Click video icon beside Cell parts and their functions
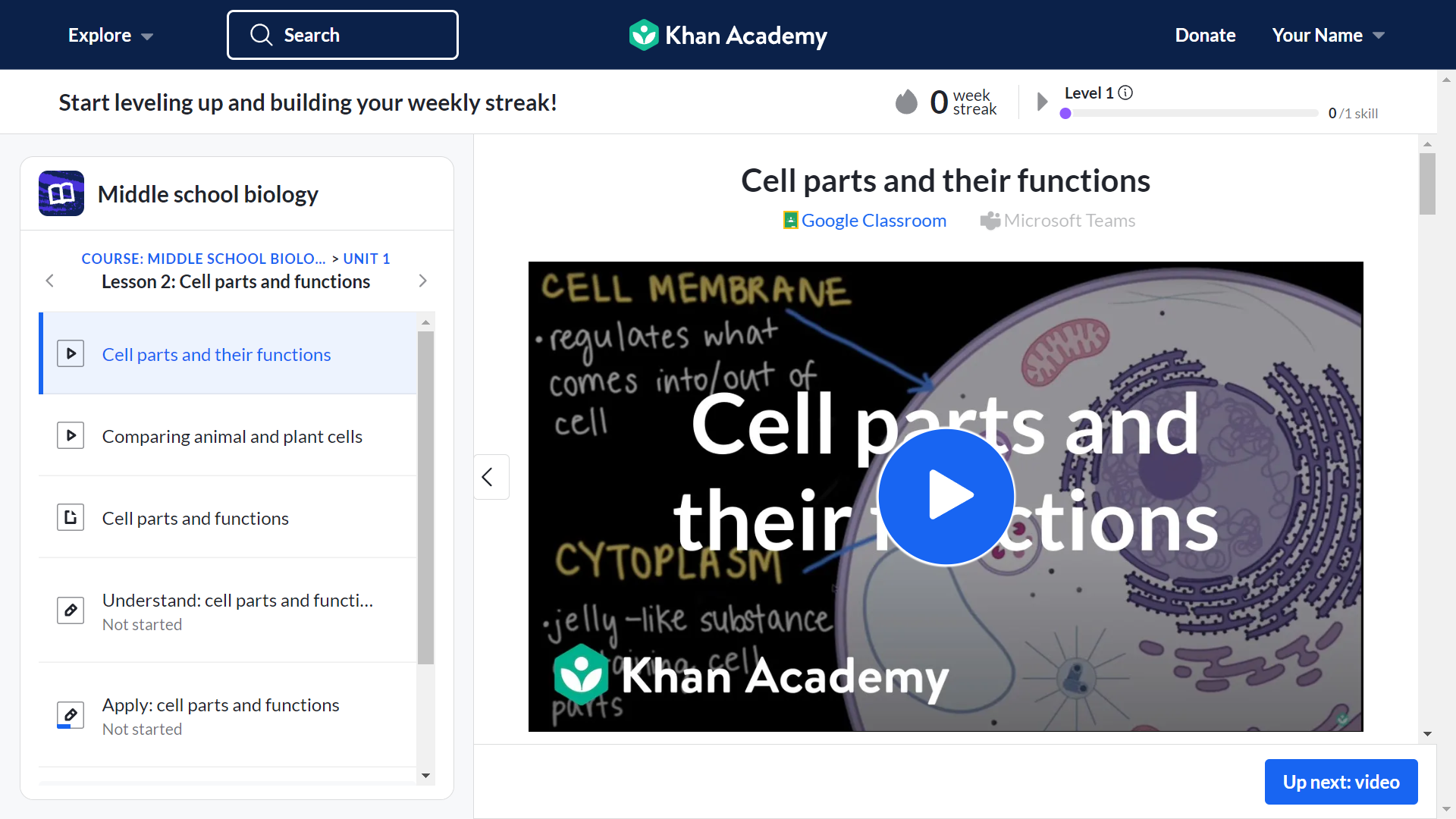Screen dimensions: 1456x819 [71, 353]
